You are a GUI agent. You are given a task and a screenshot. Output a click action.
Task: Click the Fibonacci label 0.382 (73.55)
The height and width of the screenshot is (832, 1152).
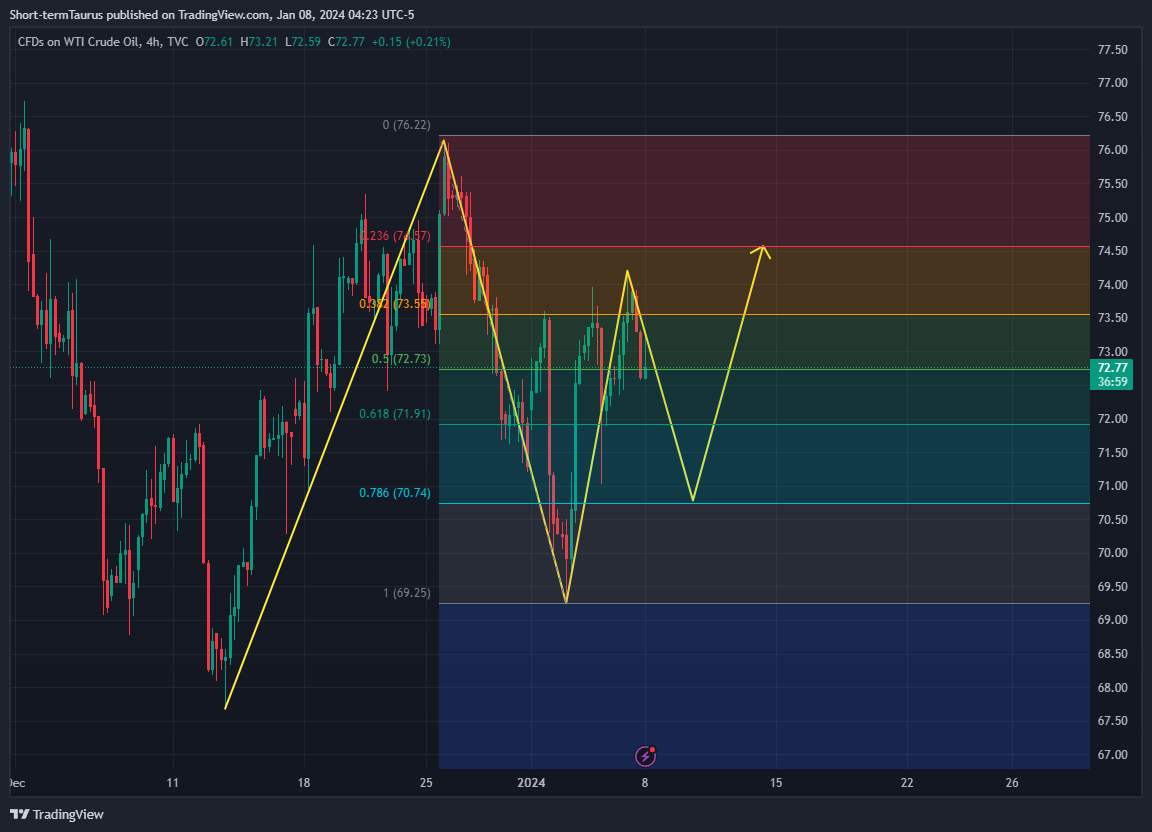click(395, 304)
